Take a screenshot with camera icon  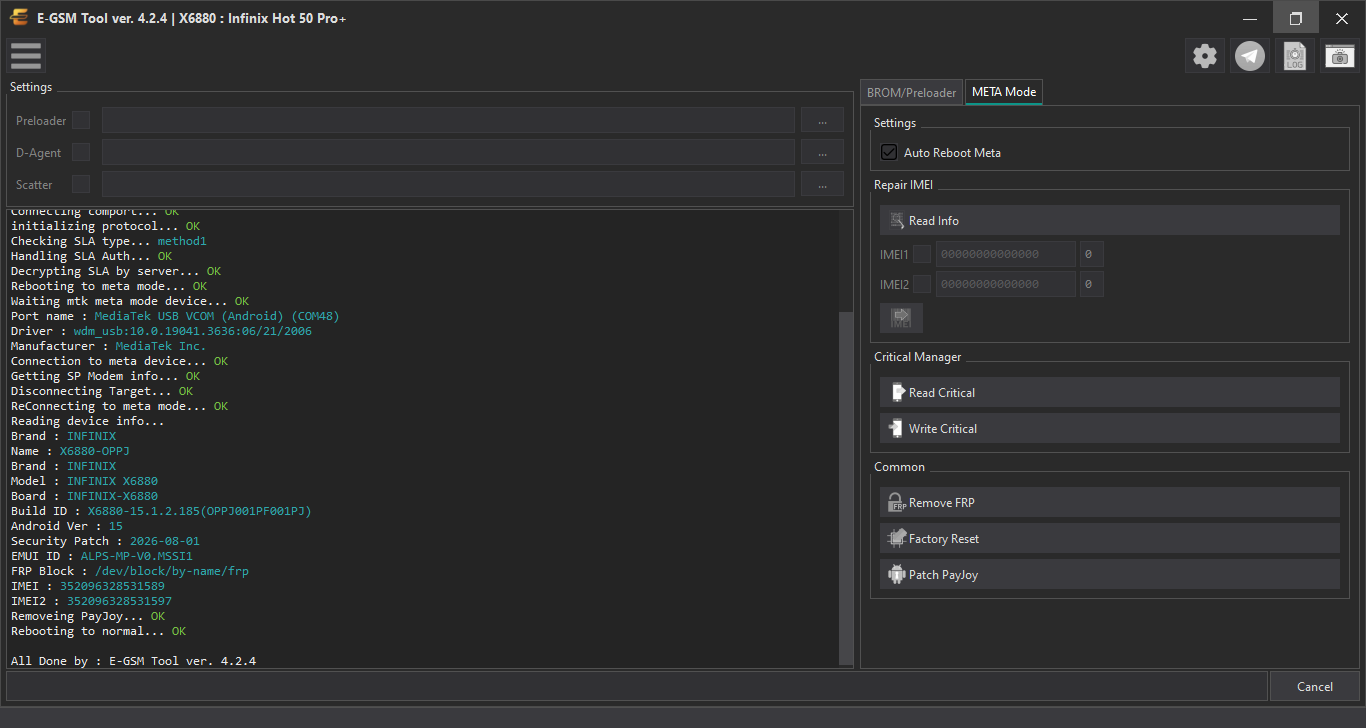[1340, 56]
